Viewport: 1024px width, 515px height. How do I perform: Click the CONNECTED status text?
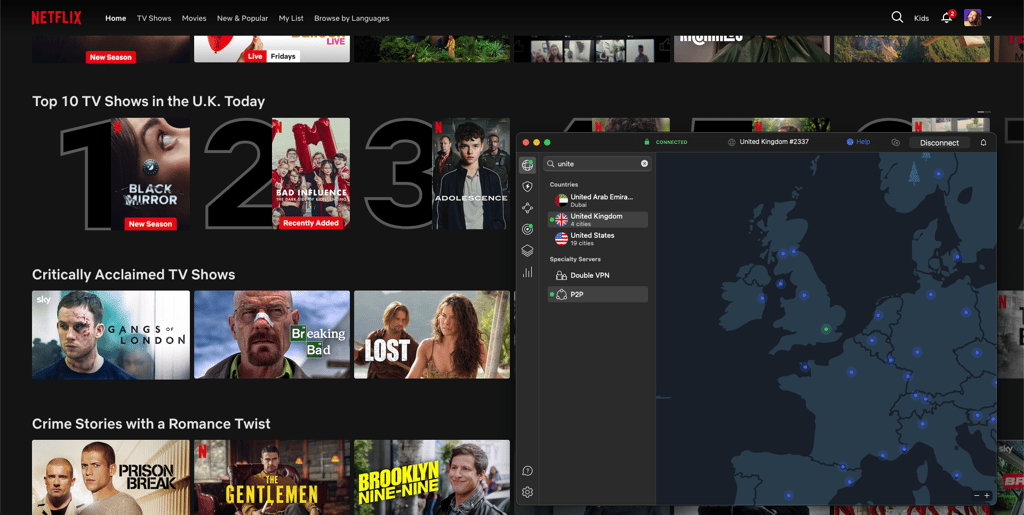(x=671, y=142)
